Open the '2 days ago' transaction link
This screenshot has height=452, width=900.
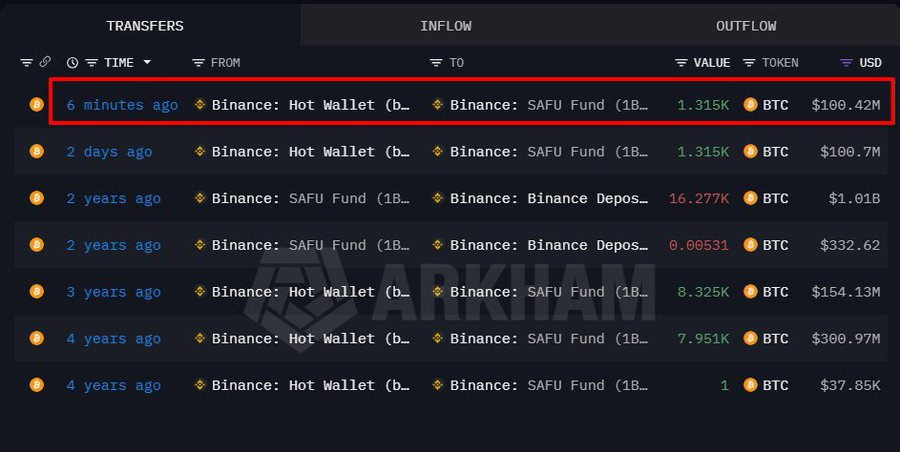pyautogui.click(x=110, y=152)
